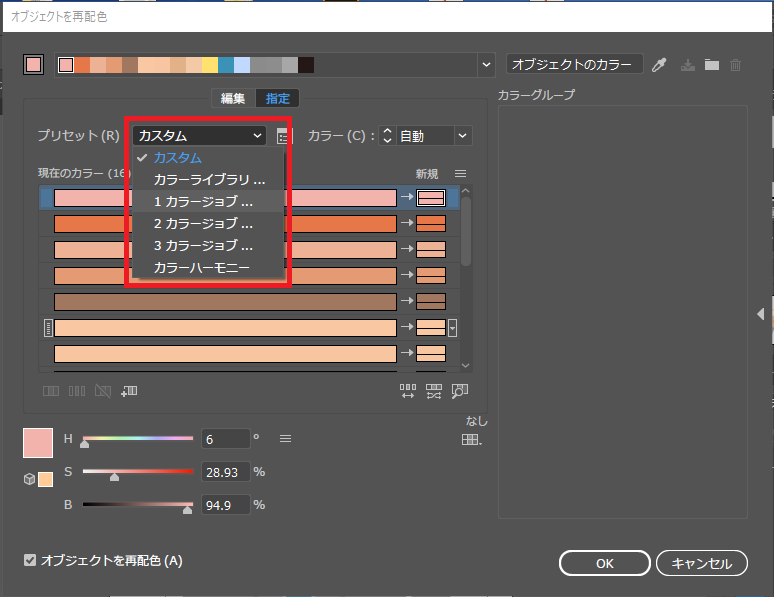Click the eyedropper get-colors-from-art icon
The height and width of the screenshot is (597, 774).
pos(659,65)
